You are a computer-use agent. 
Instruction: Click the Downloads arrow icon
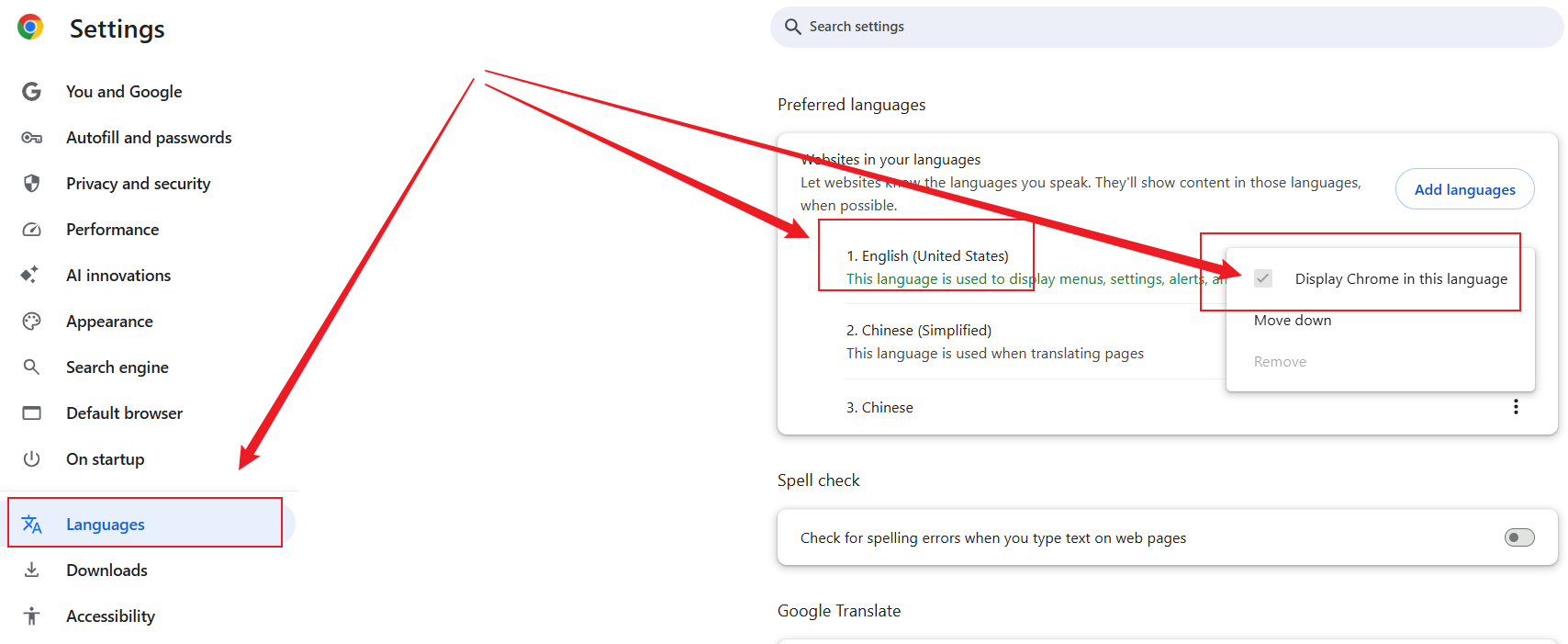[31, 571]
